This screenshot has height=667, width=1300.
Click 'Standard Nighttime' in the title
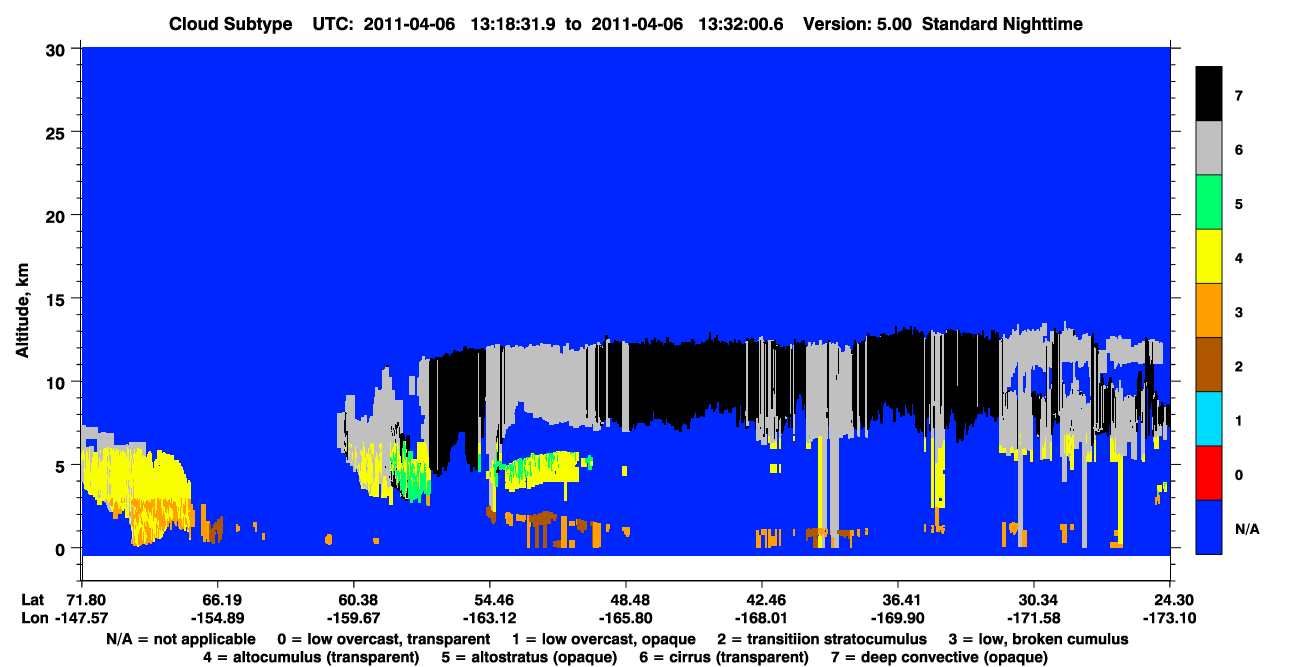(1002, 24)
